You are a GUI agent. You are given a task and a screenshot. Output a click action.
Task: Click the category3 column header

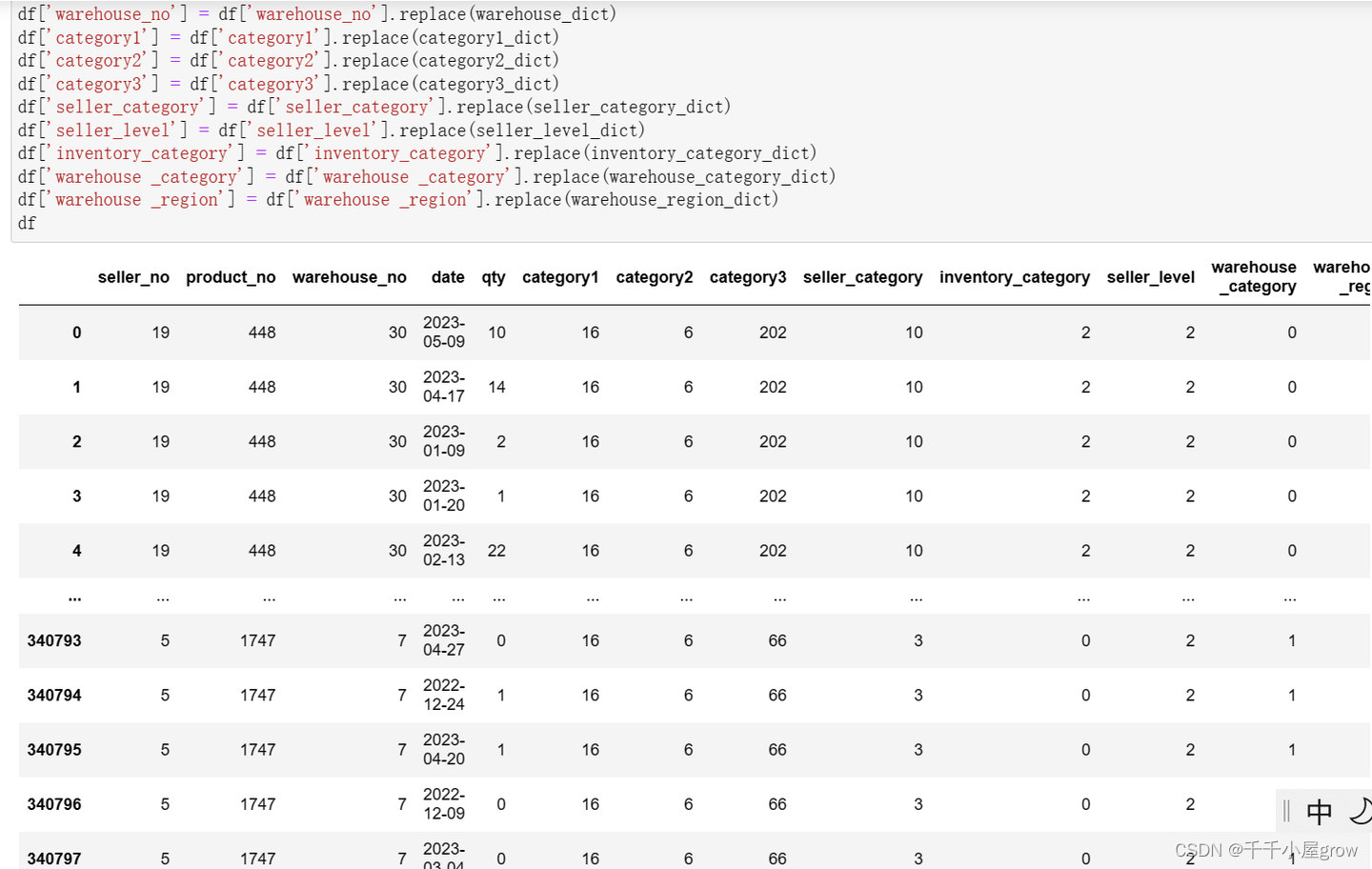(748, 277)
